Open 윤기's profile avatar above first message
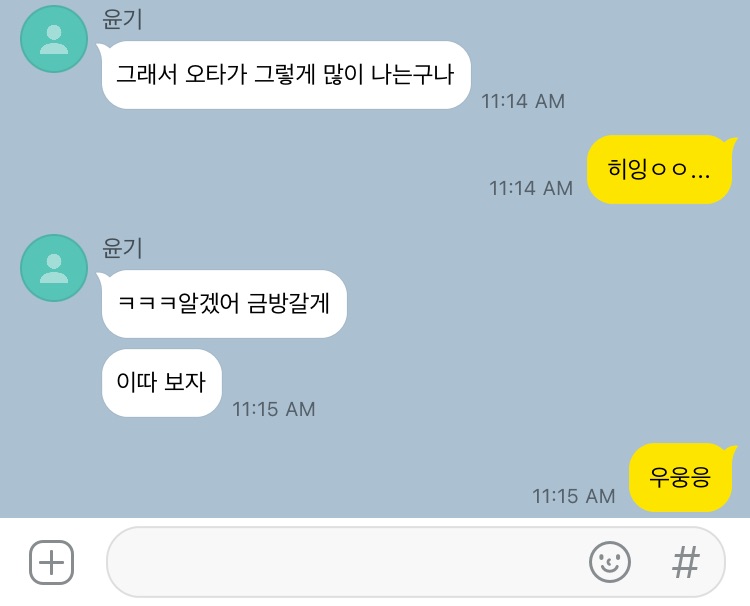The width and height of the screenshot is (750, 606). pyautogui.click(x=54, y=39)
